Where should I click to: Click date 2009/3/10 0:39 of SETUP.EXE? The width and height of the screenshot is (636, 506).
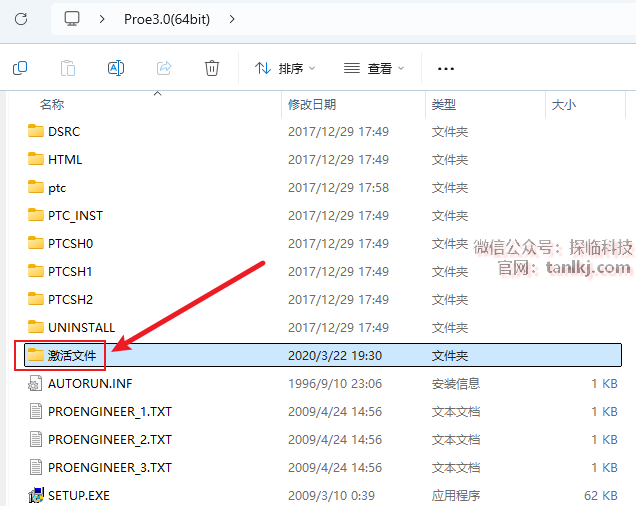pos(331,495)
